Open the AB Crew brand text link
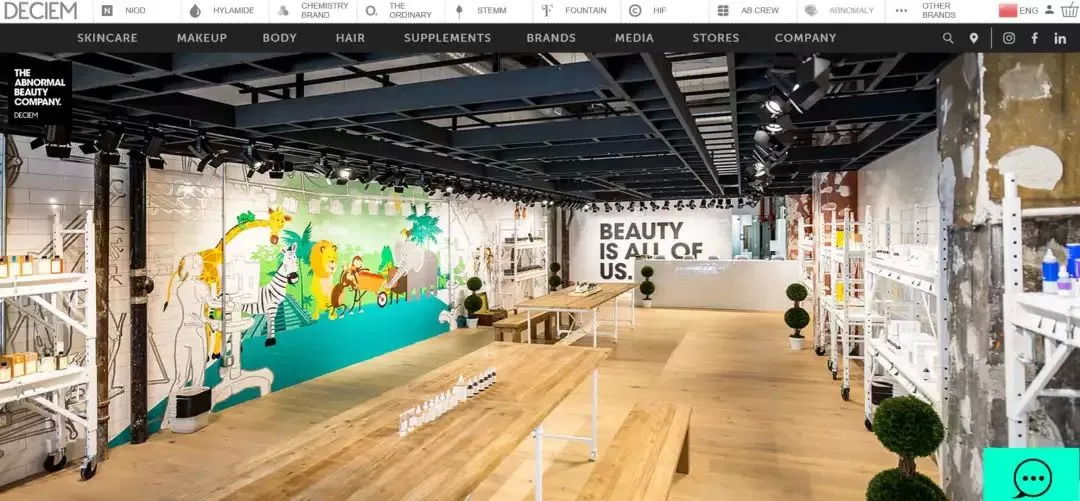Image resolution: width=1080 pixels, height=501 pixels. point(760,10)
